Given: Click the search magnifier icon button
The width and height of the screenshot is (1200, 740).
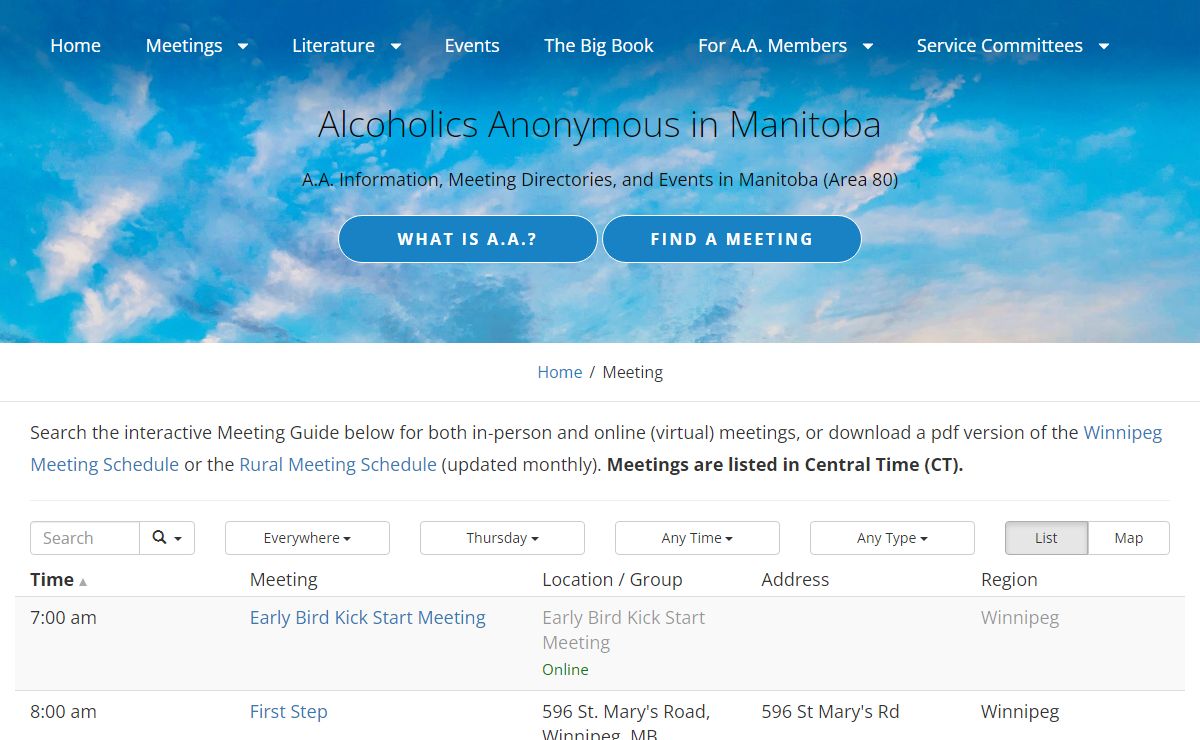Looking at the screenshot, I should click(167, 538).
